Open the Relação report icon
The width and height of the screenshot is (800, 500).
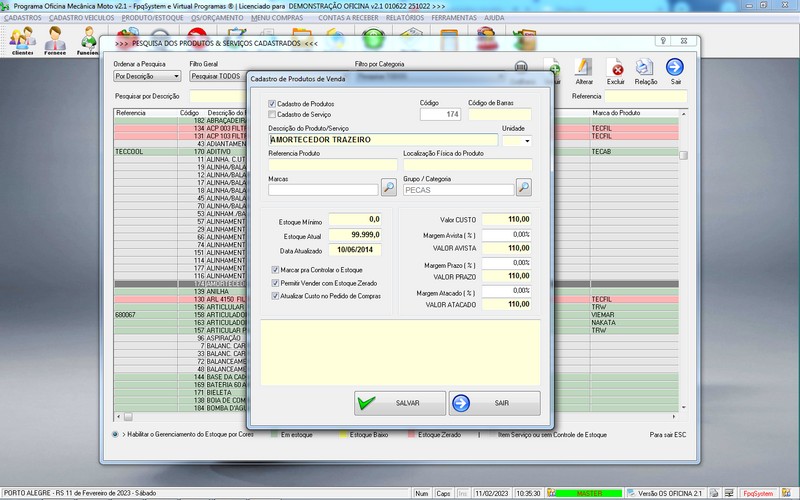click(645, 71)
